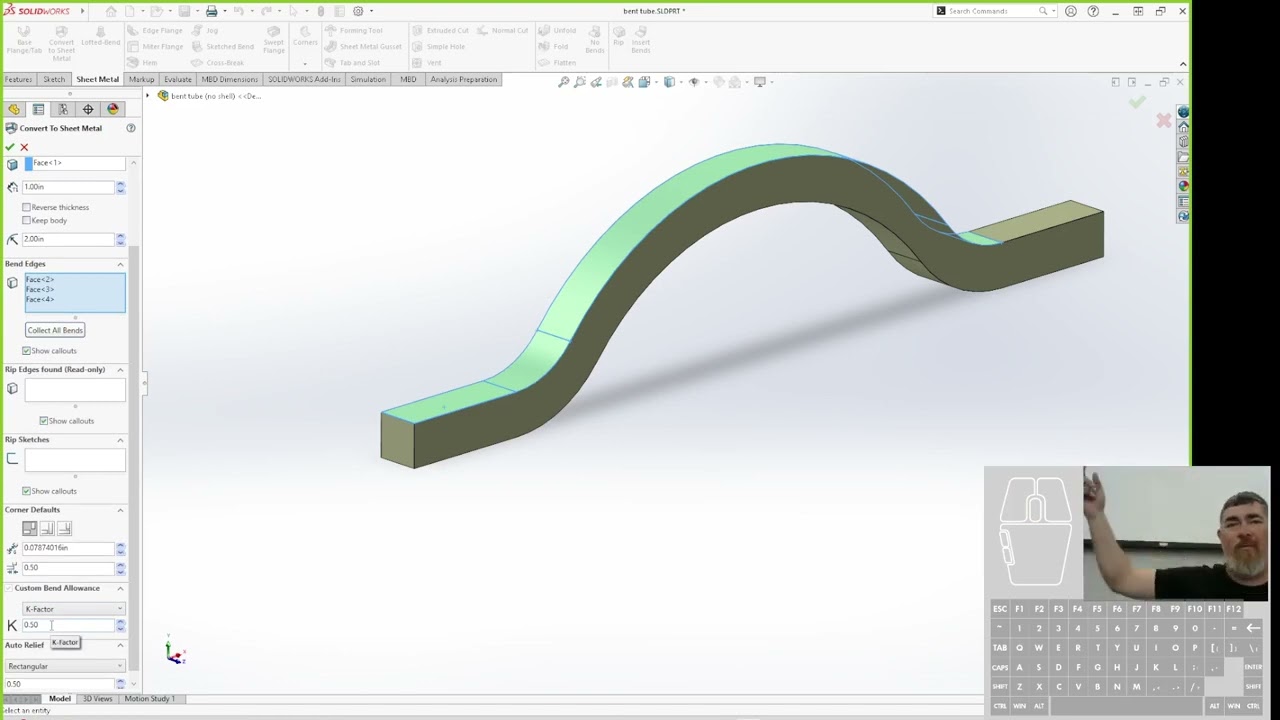1280x720 pixels.
Task: Enable the Reverse thickness checkbox
Action: 27,207
